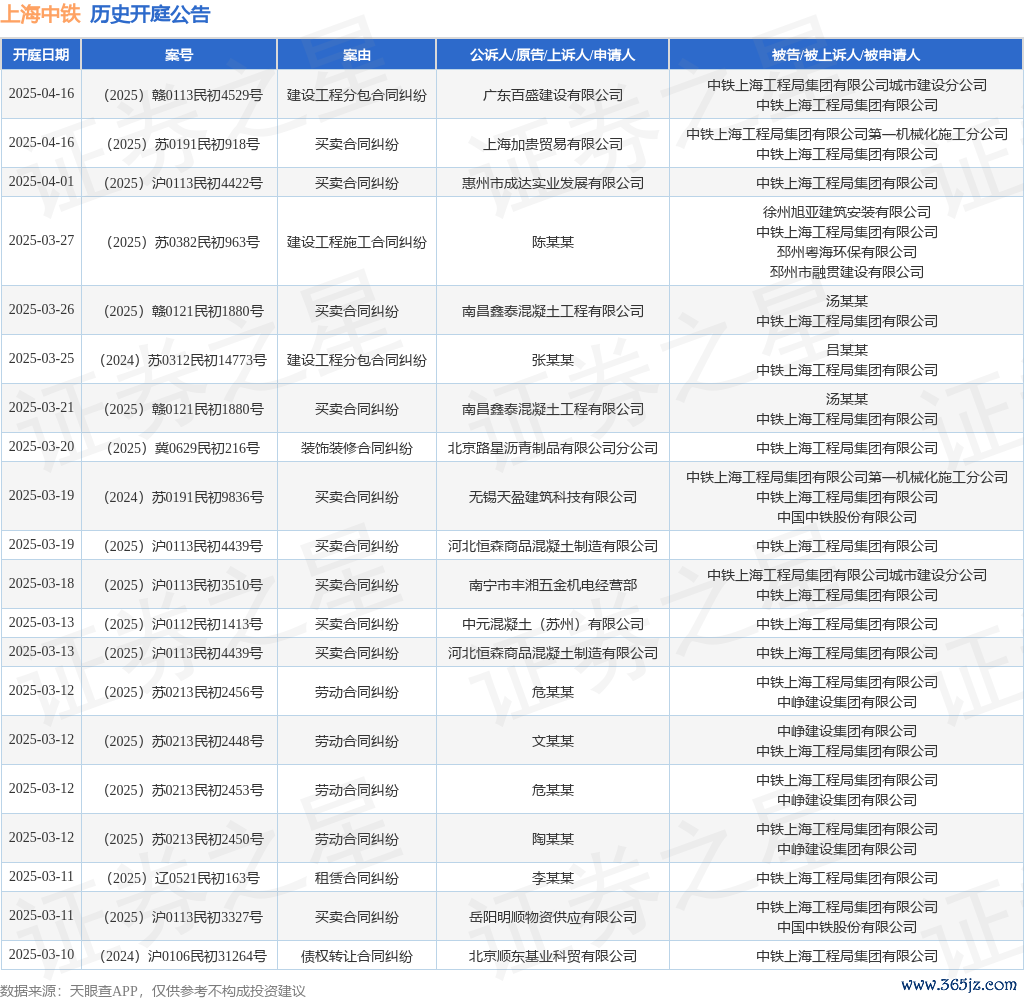Select plaintiff "惠州市成达实业发展有限公司"

(552, 184)
